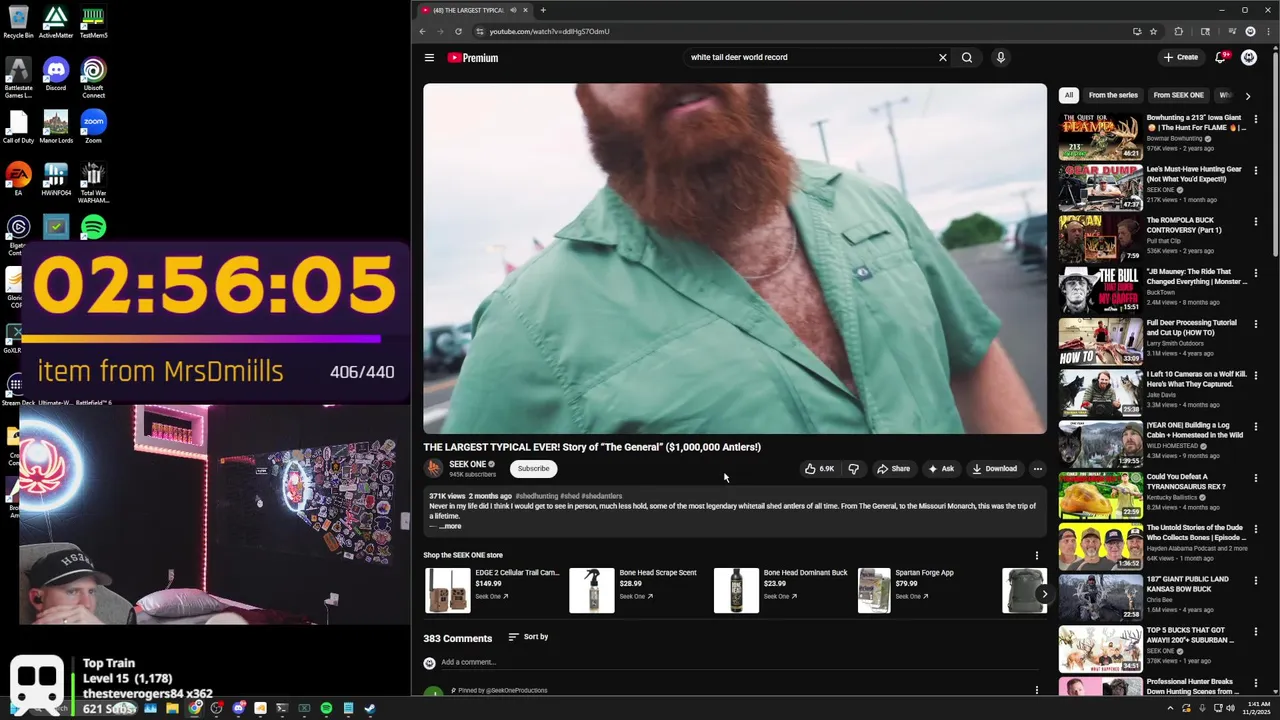Image resolution: width=1280 pixels, height=720 pixels.
Task: Open the Spartan Forge App product
Action: [x=925, y=590]
